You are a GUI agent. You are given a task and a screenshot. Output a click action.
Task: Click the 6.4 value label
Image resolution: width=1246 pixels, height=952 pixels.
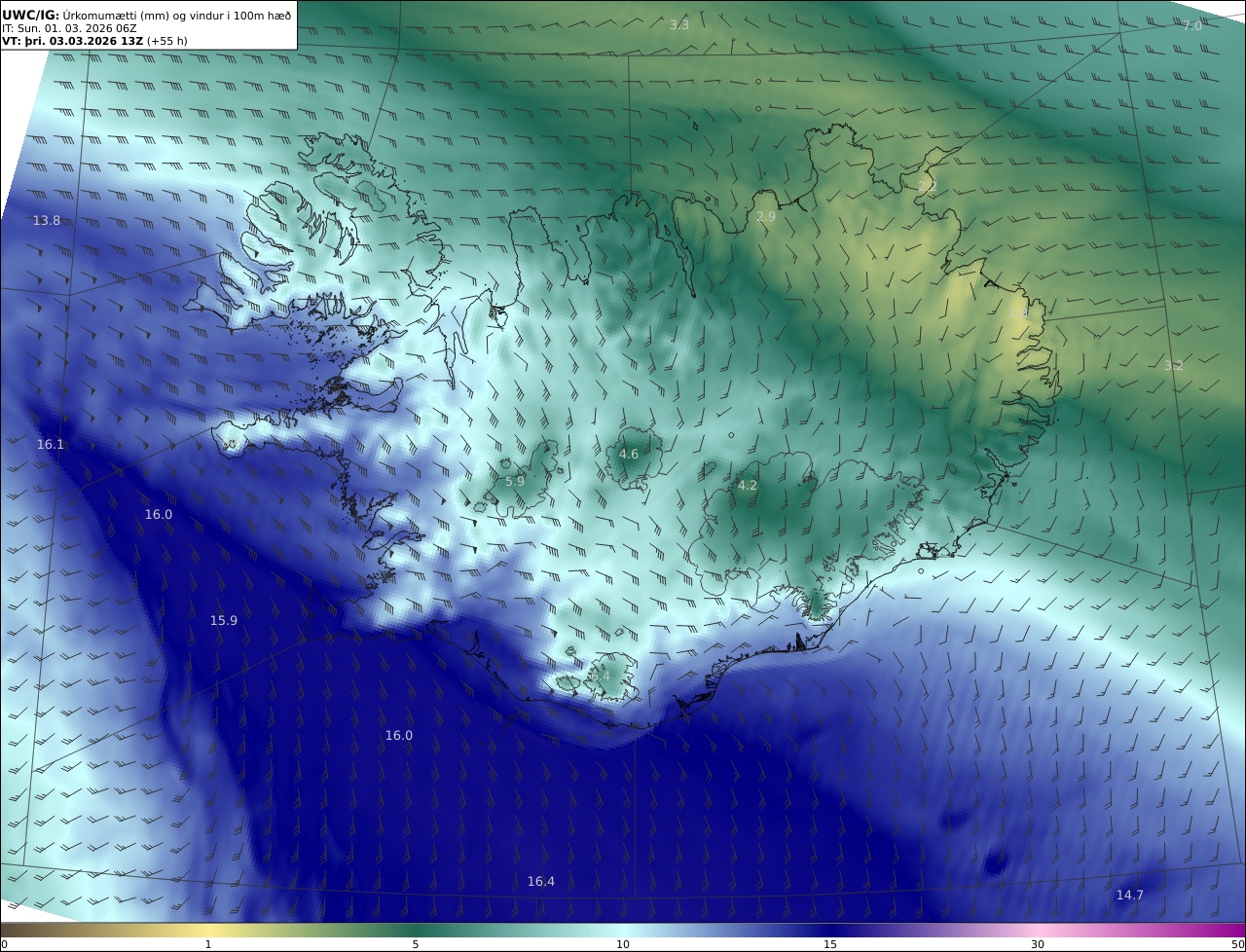click(601, 676)
